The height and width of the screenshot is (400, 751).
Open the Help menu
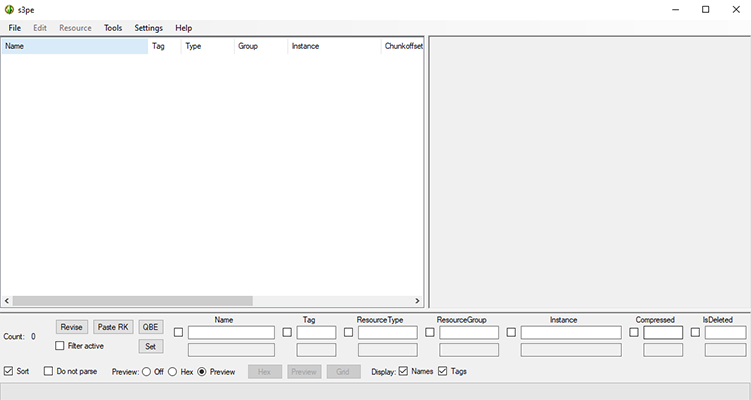tap(184, 28)
